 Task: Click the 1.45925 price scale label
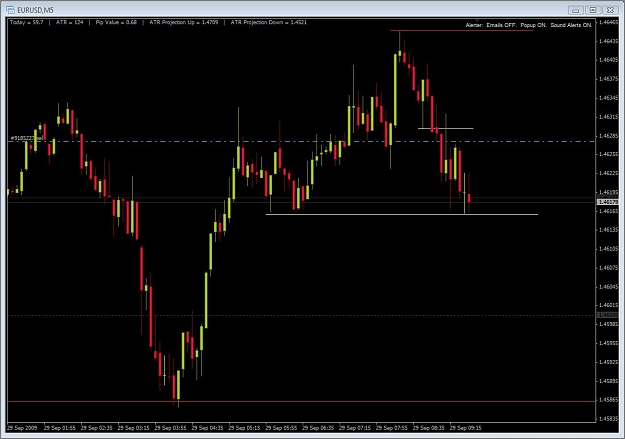point(608,362)
